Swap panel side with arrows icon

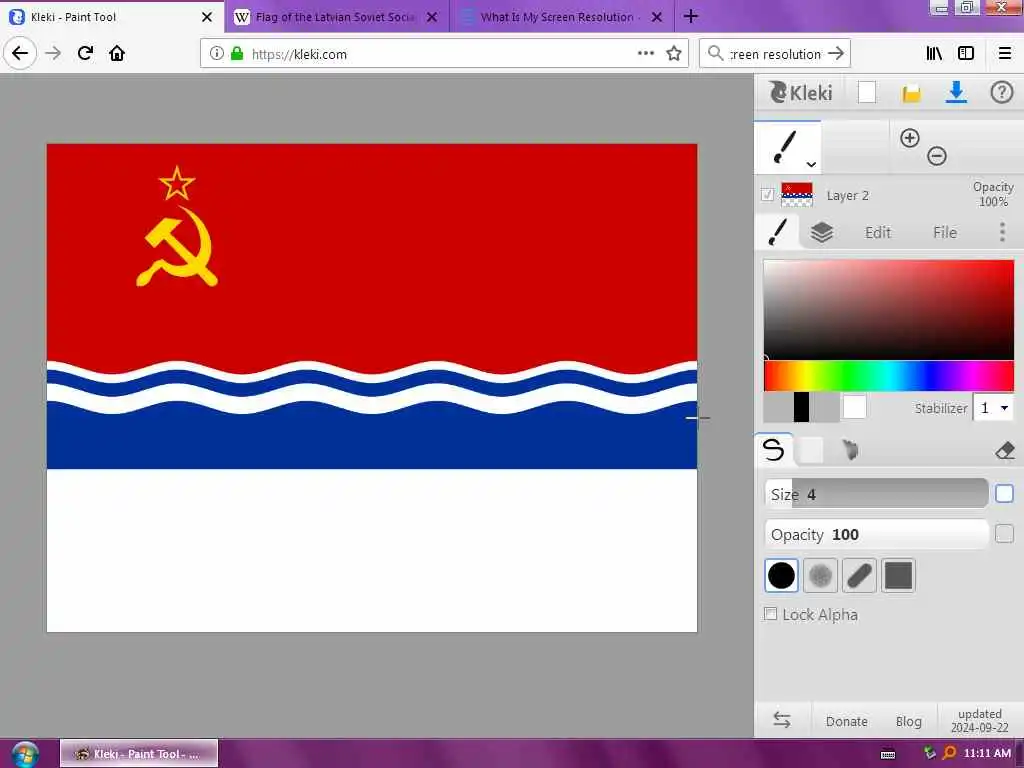click(782, 720)
